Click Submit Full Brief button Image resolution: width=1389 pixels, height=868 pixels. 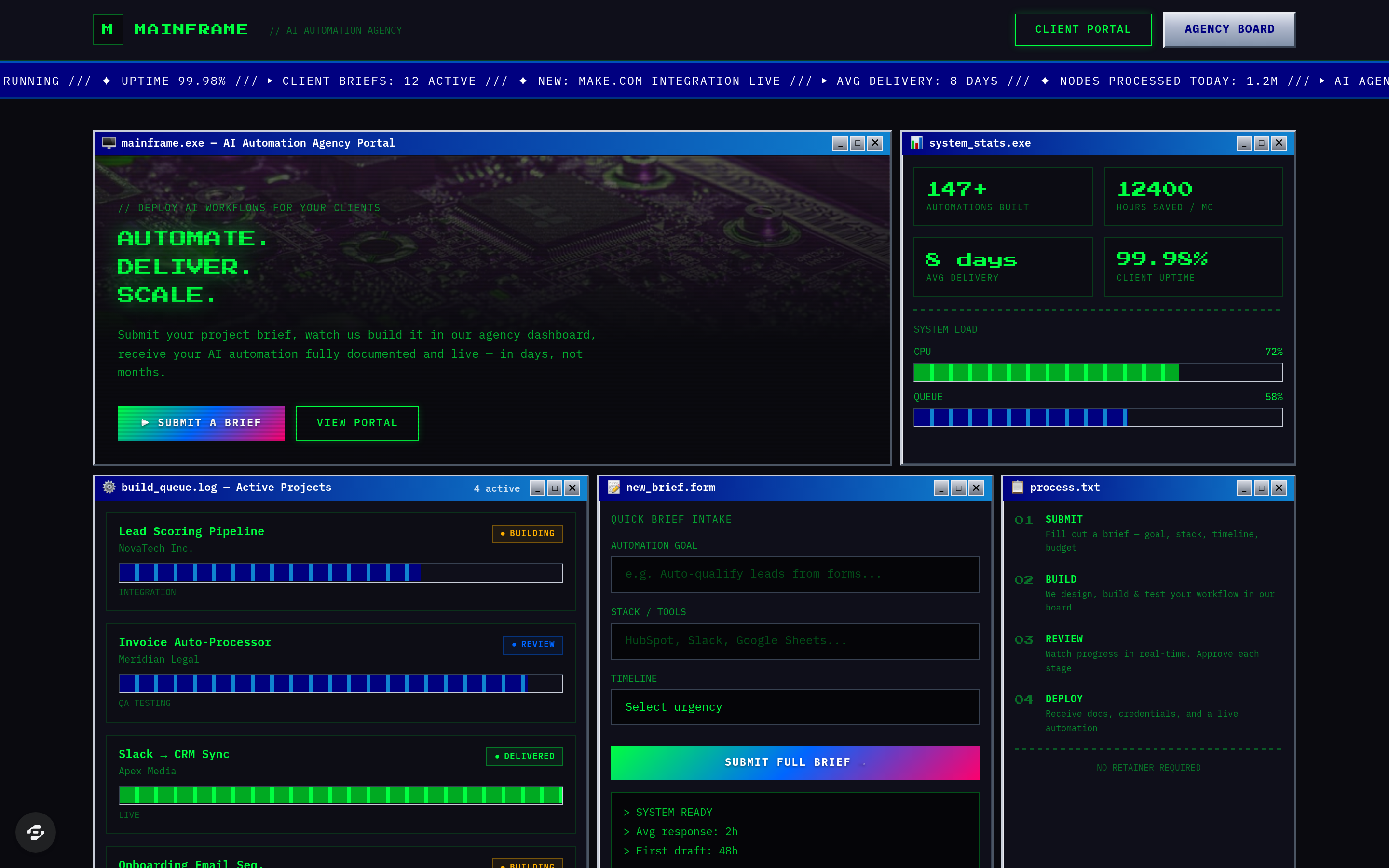(x=795, y=762)
